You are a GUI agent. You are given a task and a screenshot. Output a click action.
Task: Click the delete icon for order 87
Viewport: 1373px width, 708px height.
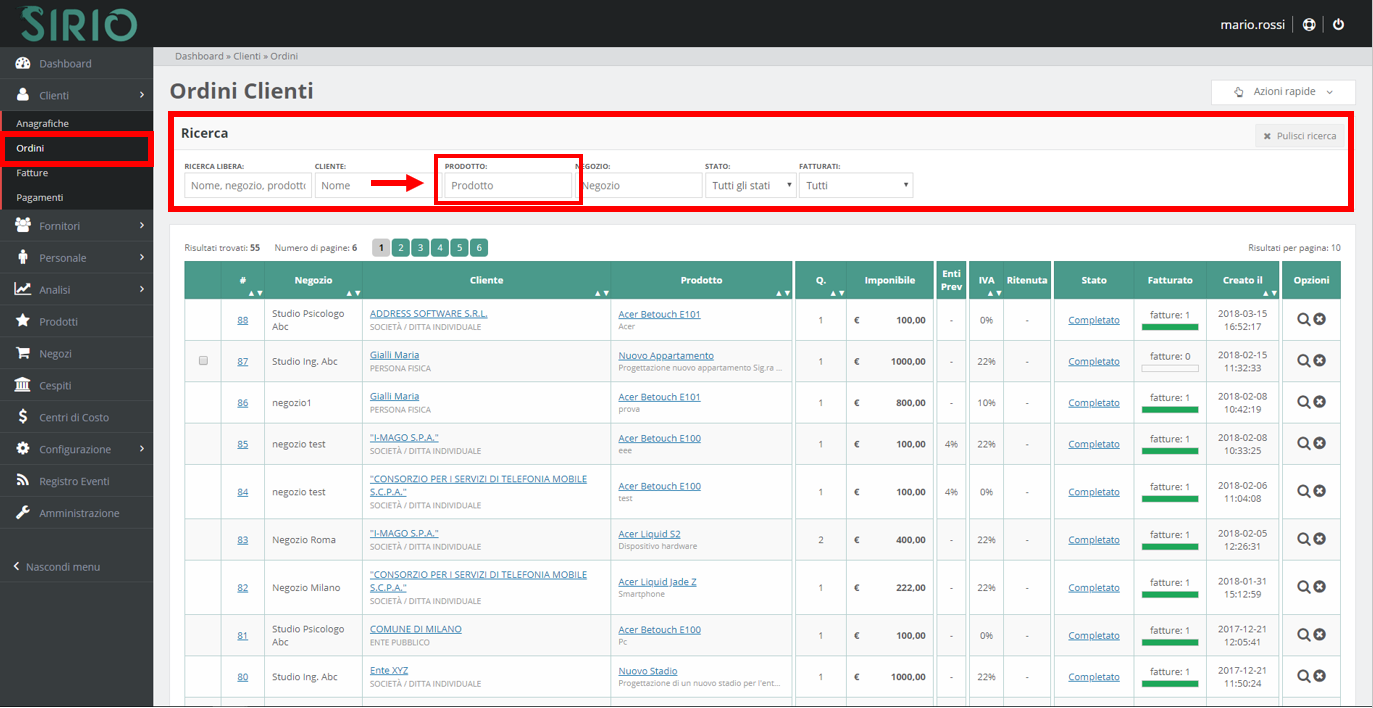click(1320, 360)
